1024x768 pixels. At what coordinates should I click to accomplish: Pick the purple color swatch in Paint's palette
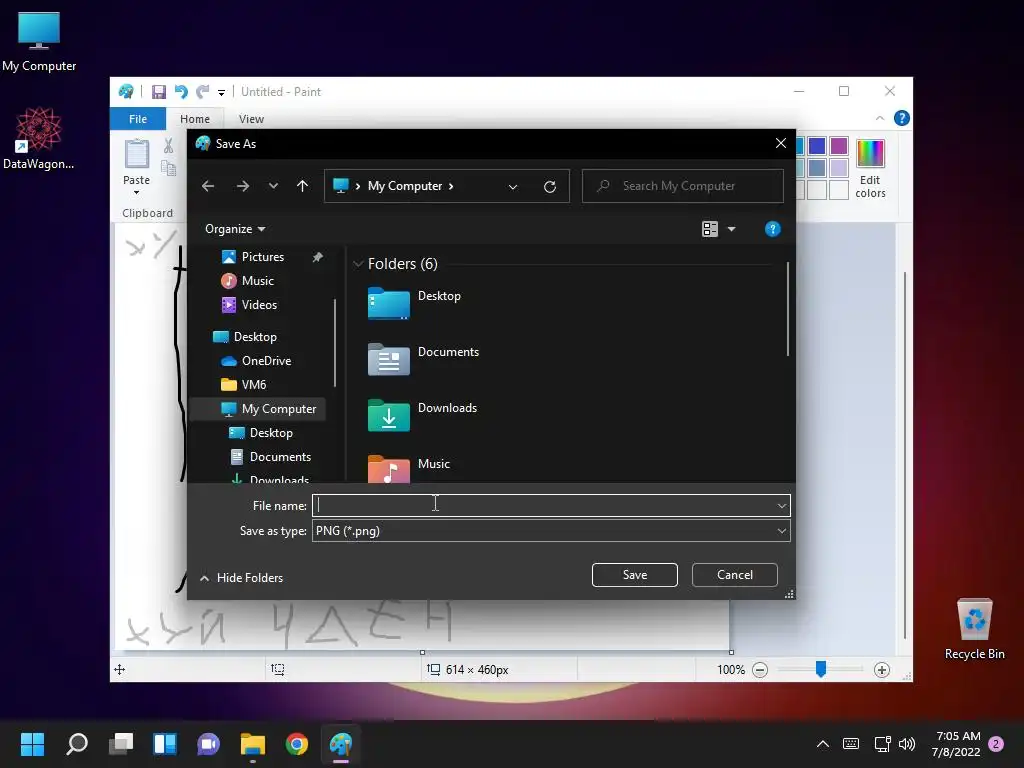tap(839, 146)
